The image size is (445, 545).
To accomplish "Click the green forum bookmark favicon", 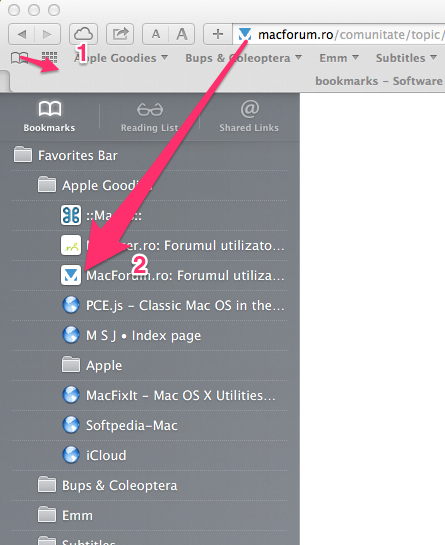I will point(71,245).
